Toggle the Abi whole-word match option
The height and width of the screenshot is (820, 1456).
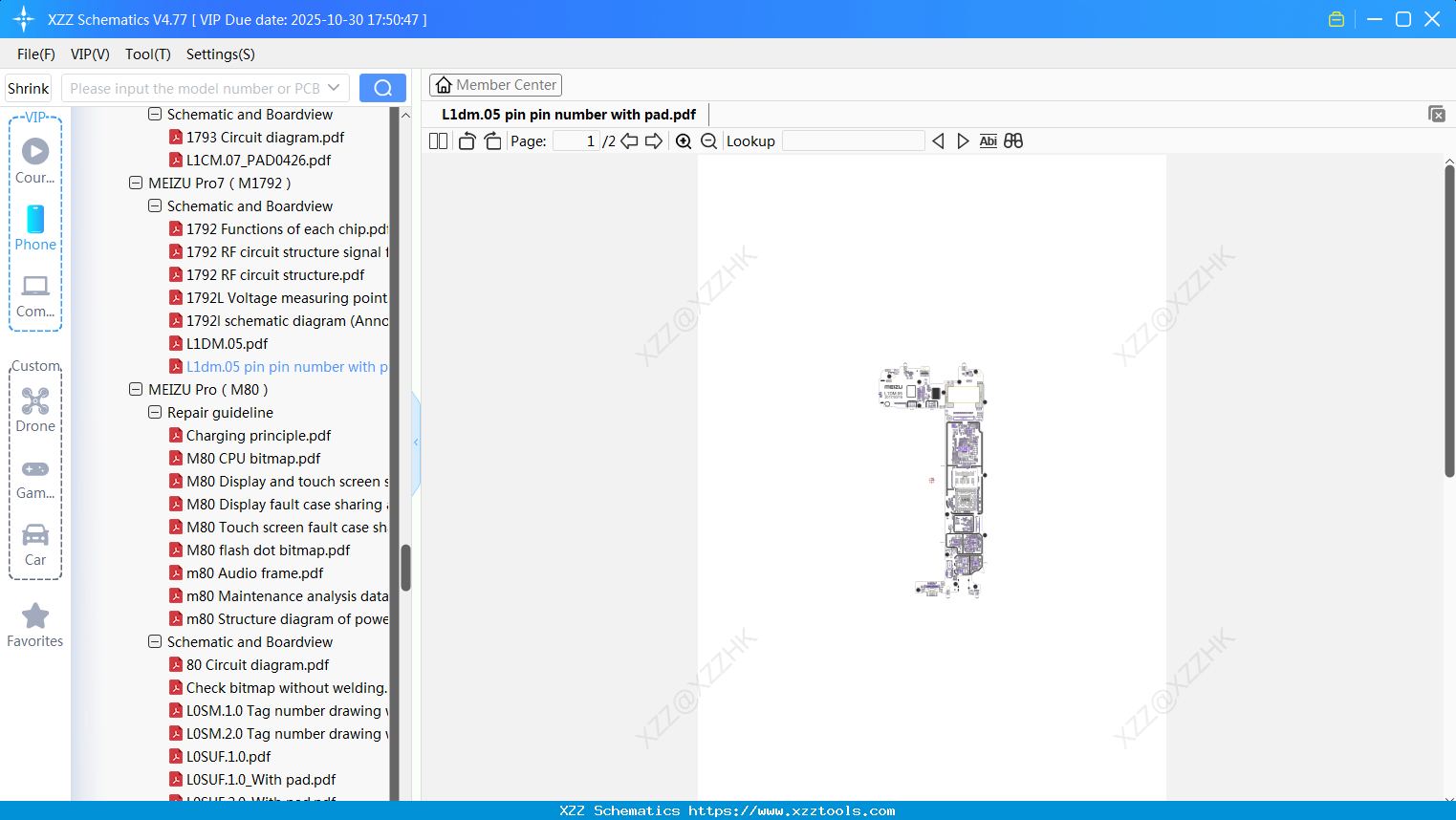point(989,141)
